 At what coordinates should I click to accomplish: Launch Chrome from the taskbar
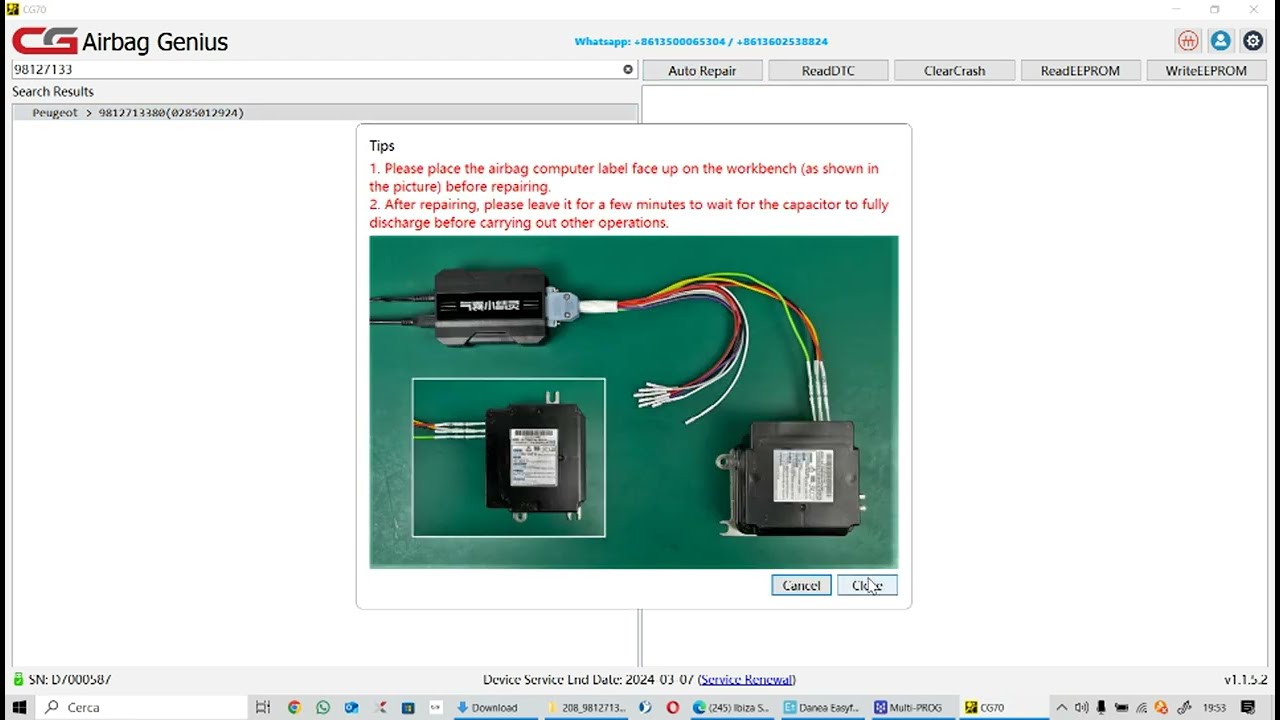pyautogui.click(x=294, y=707)
